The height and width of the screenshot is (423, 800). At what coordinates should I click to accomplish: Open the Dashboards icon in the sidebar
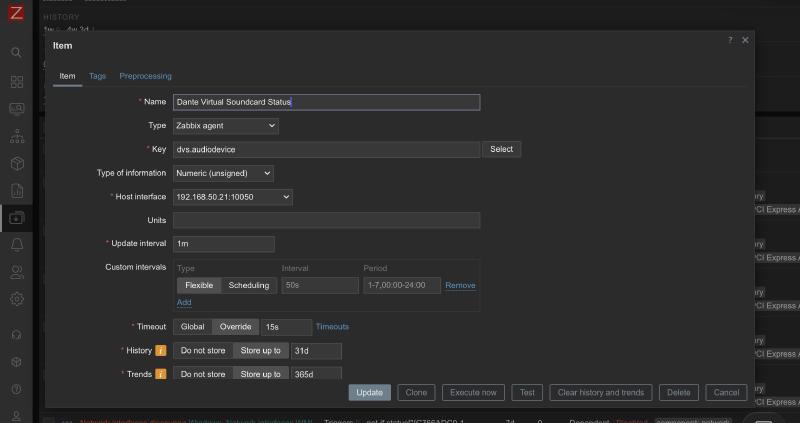17,82
